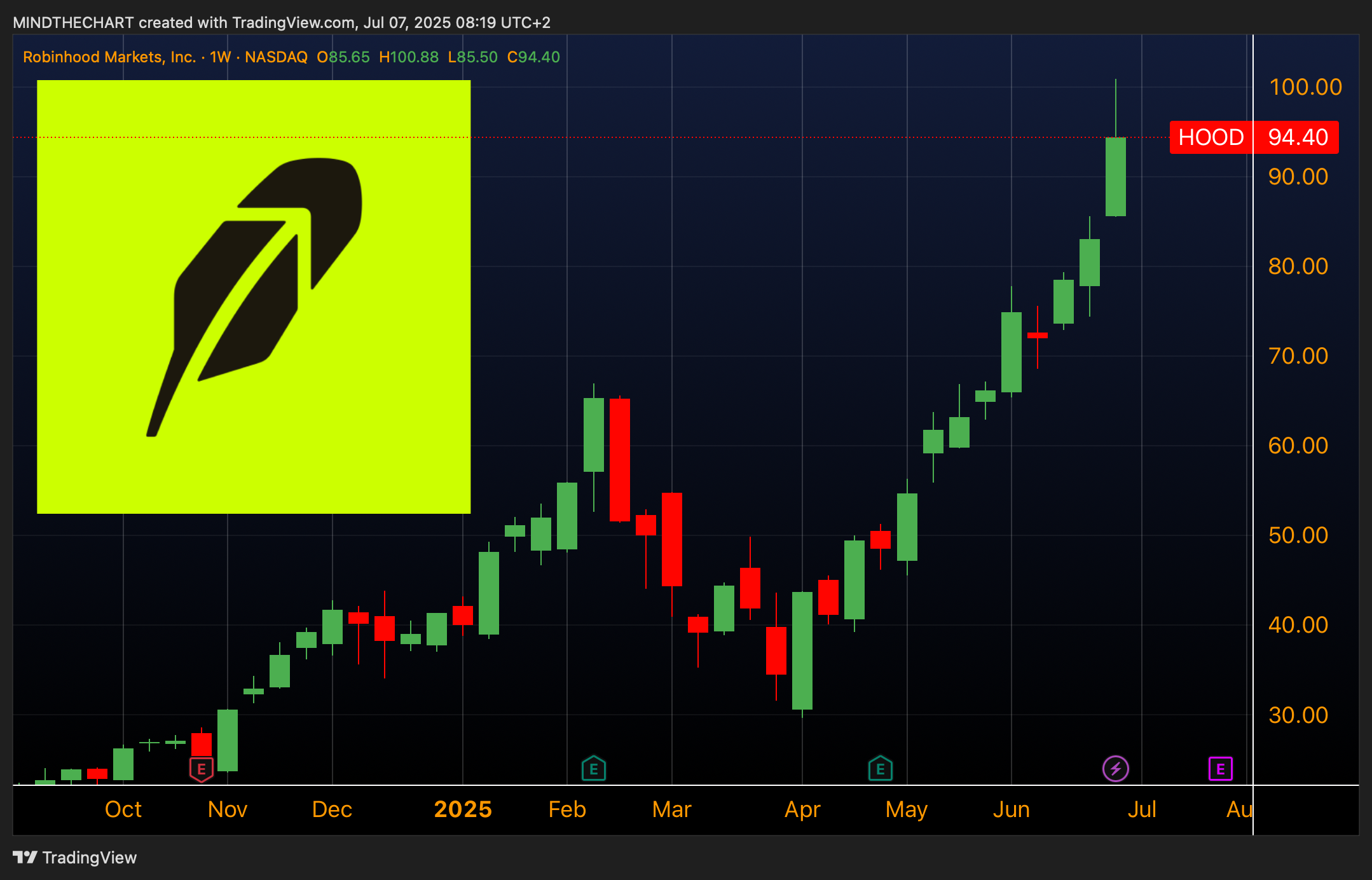Click the Robinhood Markets, Inc. symbol title
Viewport: 1372px width, 880px height.
click(109, 57)
